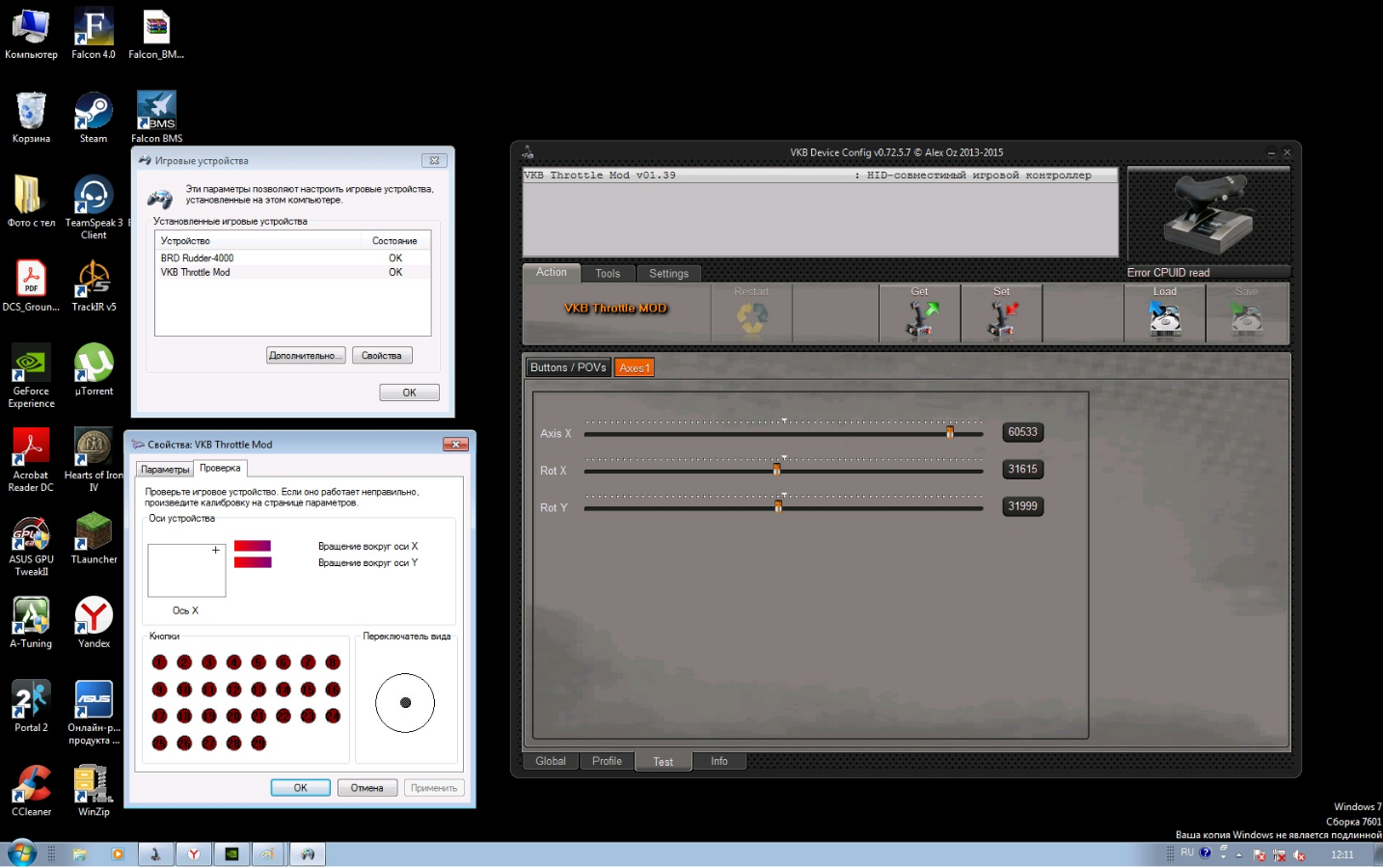Select the Axes1 tab
This screenshot has height=868, width=1383.
pyautogui.click(x=635, y=367)
